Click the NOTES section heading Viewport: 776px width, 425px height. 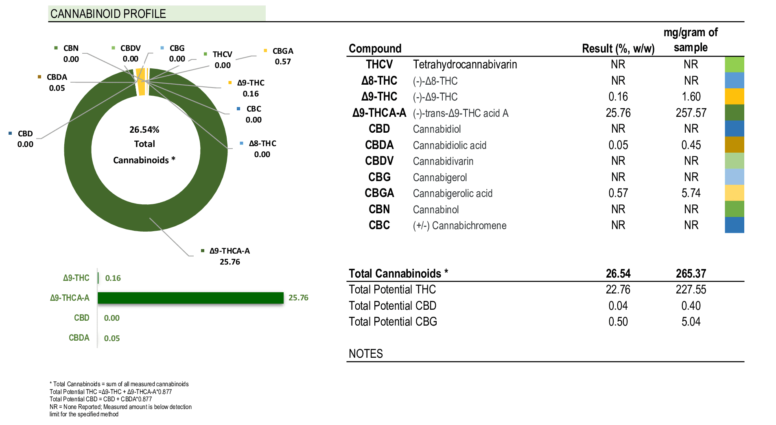pos(369,354)
